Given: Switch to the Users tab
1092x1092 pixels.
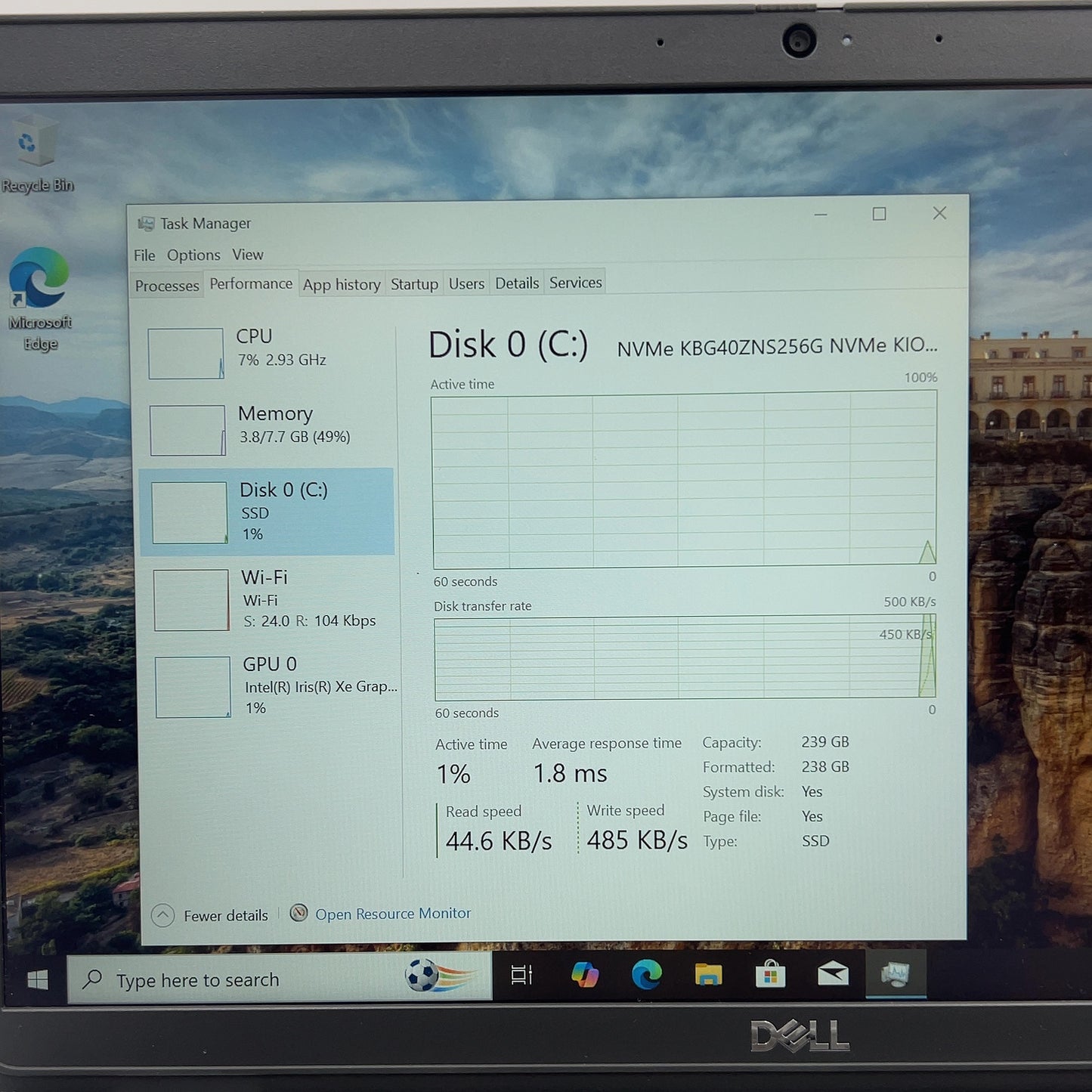Looking at the screenshot, I should (466, 283).
